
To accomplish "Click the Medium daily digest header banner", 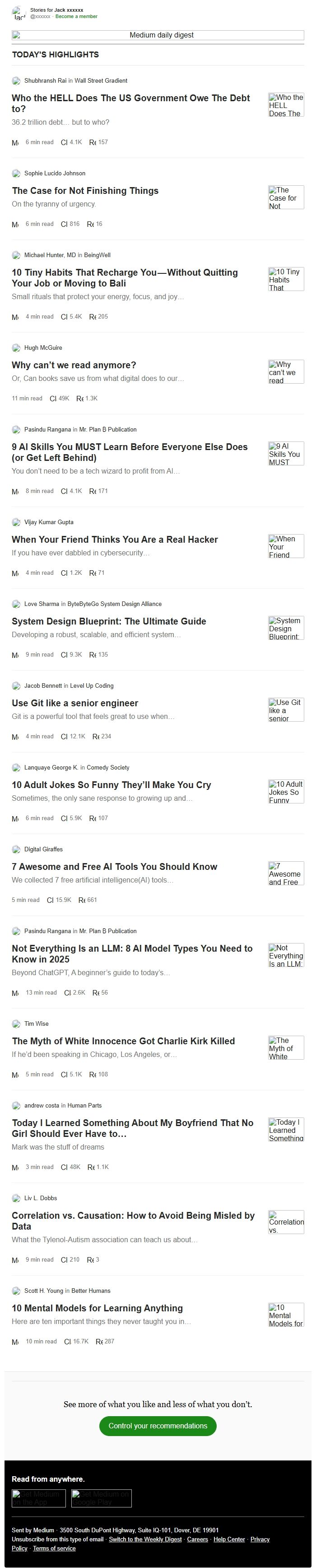I will tap(158, 35).
